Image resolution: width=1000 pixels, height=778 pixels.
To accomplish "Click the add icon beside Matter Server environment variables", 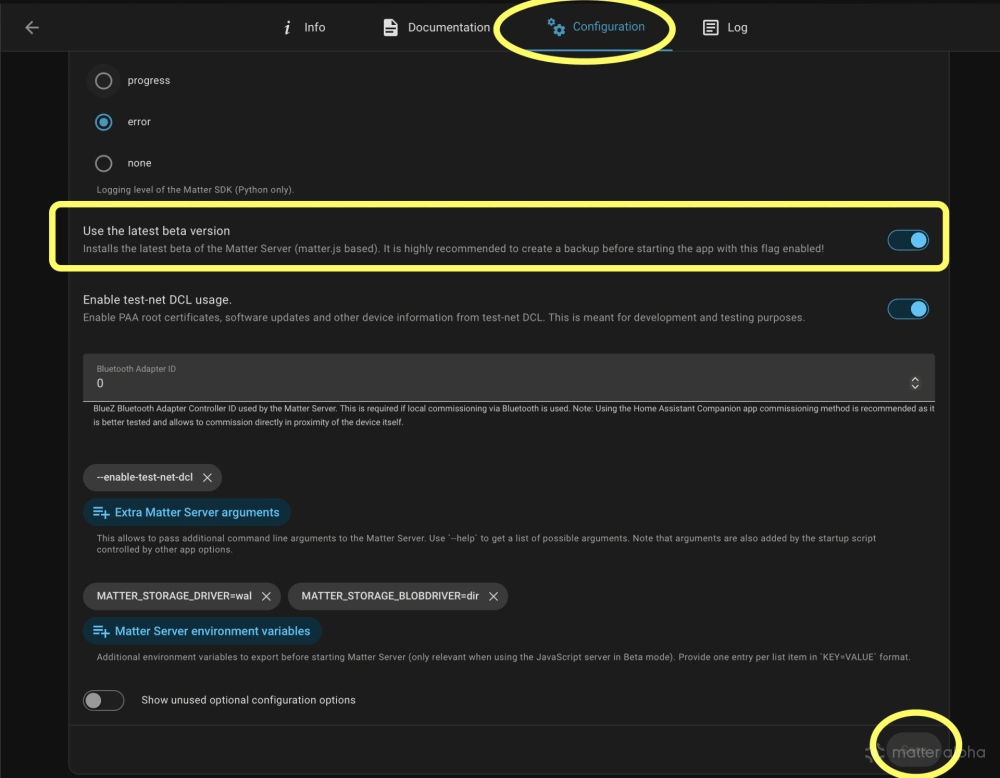I will click(100, 630).
